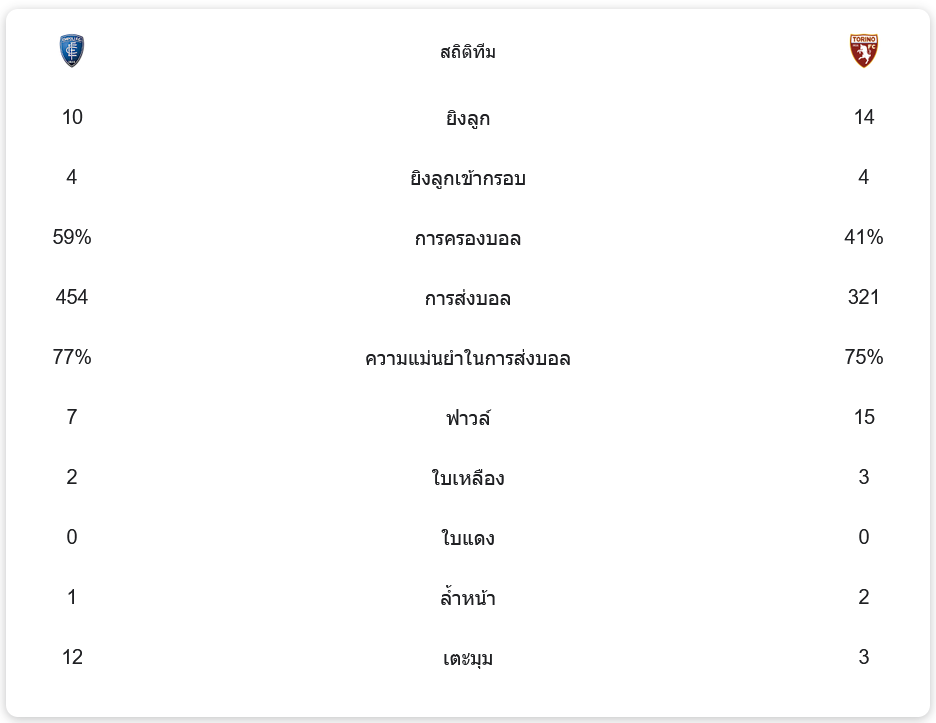The height and width of the screenshot is (723, 936).
Task: Select Empoli's 454 passes value
Action: coord(72,298)
